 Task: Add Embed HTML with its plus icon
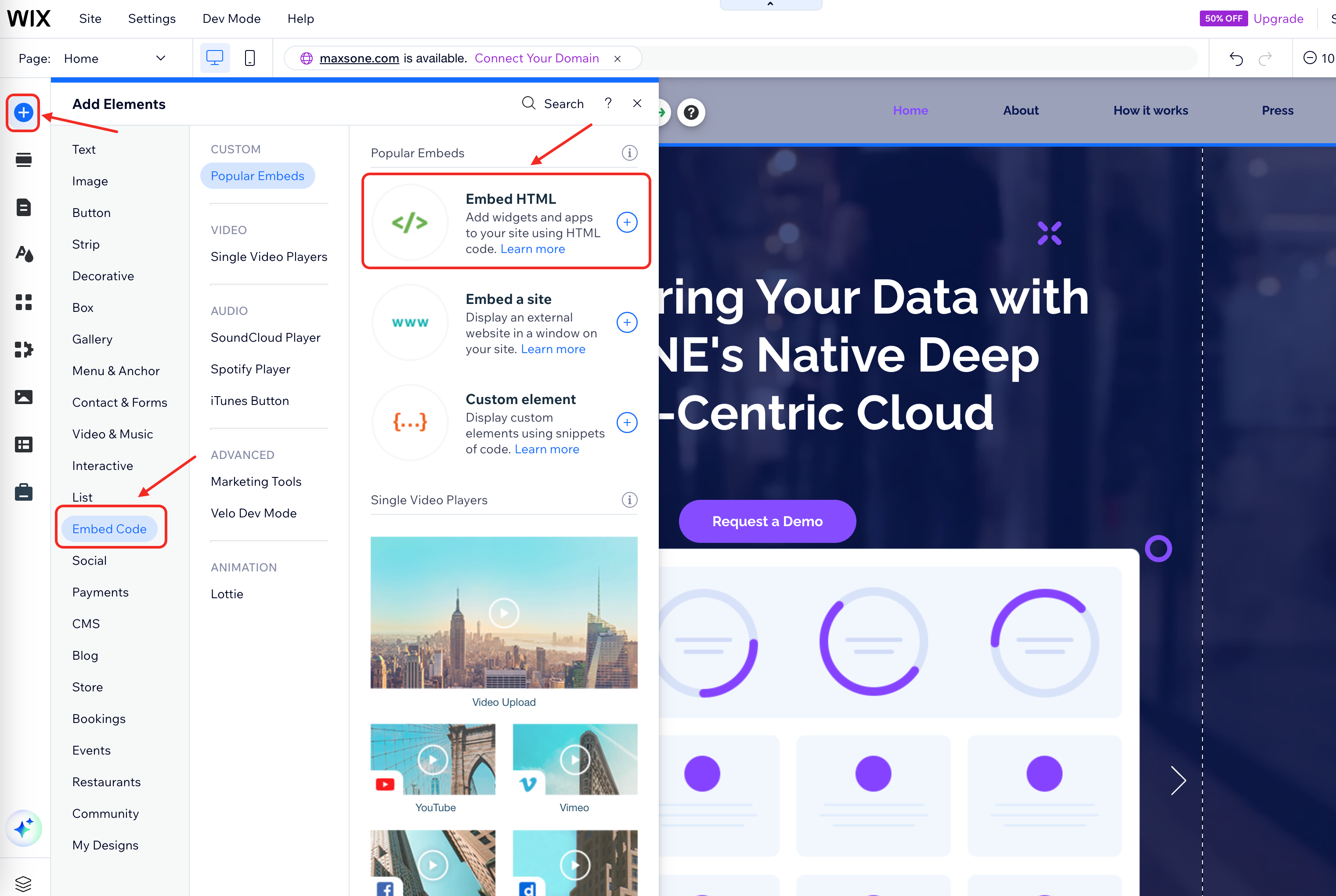(627, 222)
